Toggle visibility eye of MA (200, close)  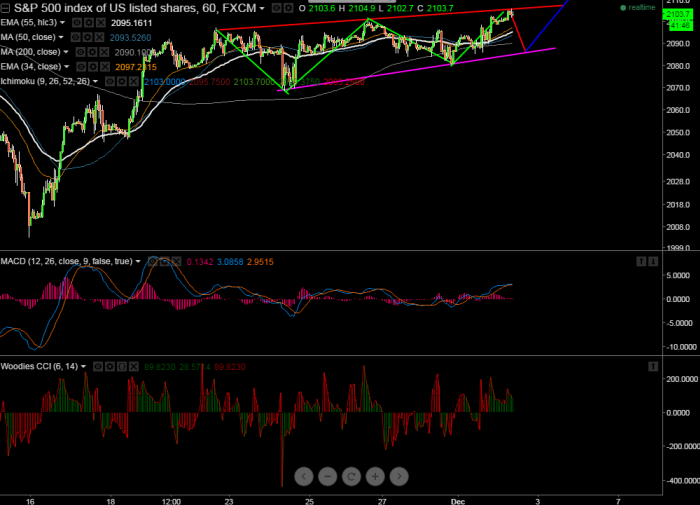click(x=80, y=52)
